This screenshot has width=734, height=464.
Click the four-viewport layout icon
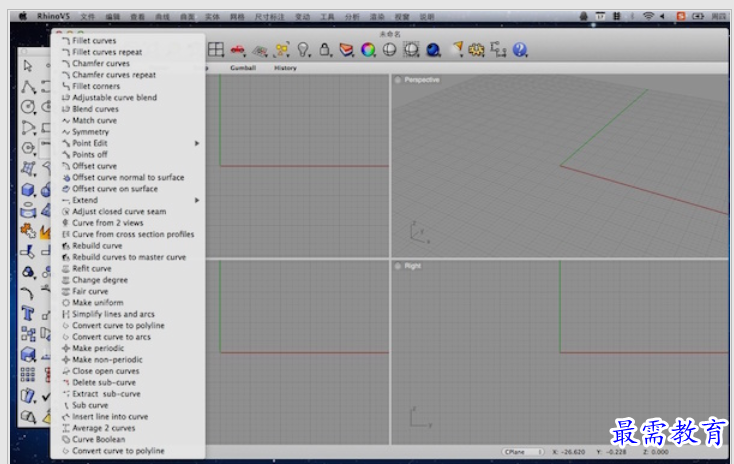tap(216, 49)
